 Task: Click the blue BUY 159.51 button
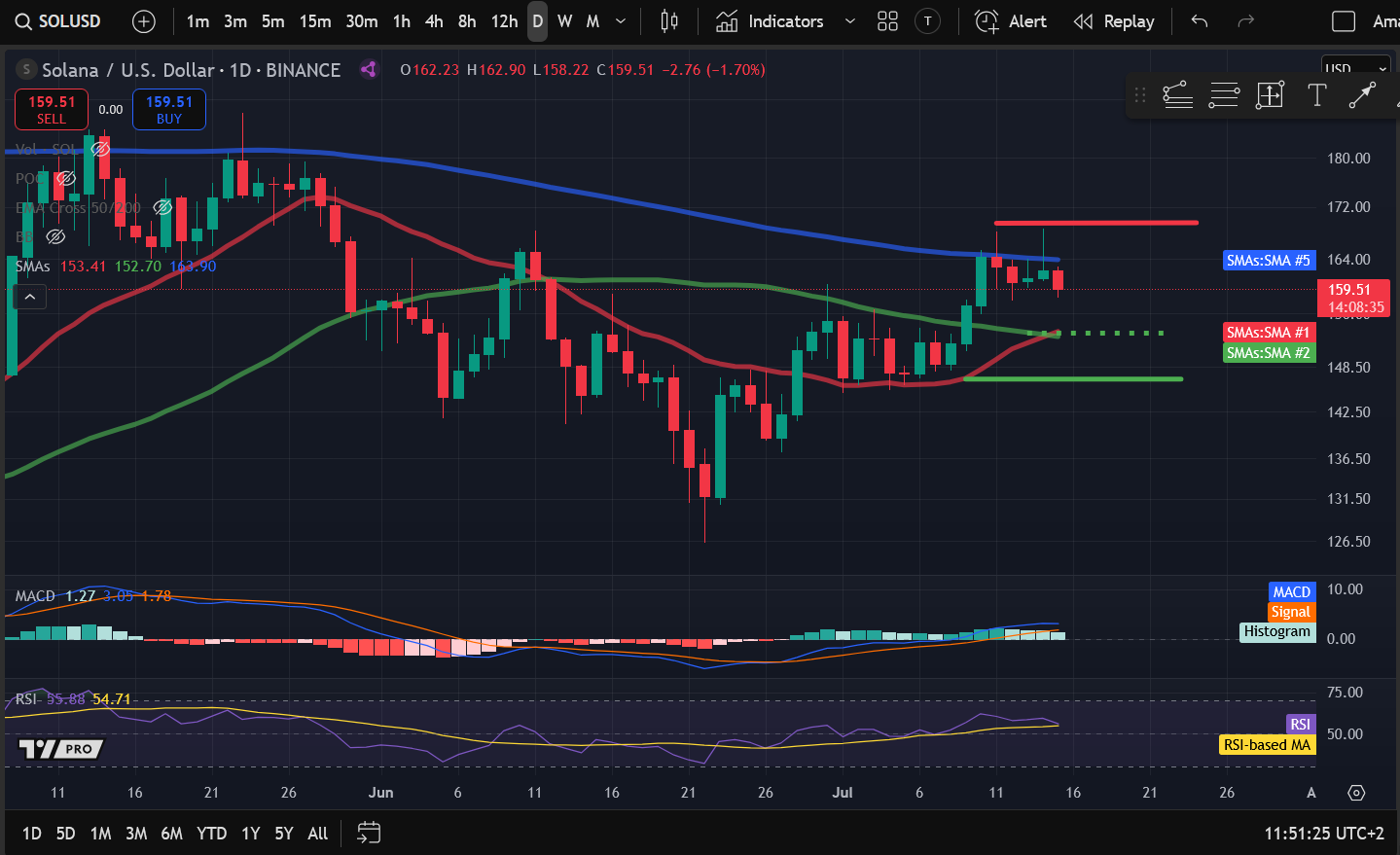click(169, 109)
